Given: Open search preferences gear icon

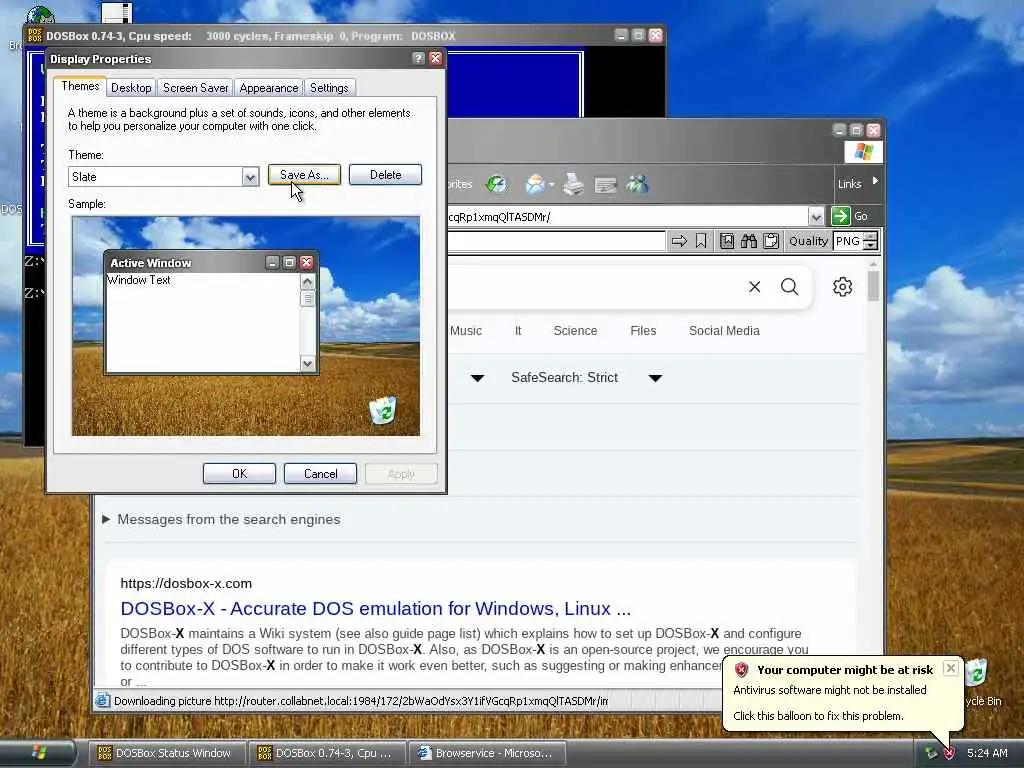Looking at the screenshot, I should (842, 287).
